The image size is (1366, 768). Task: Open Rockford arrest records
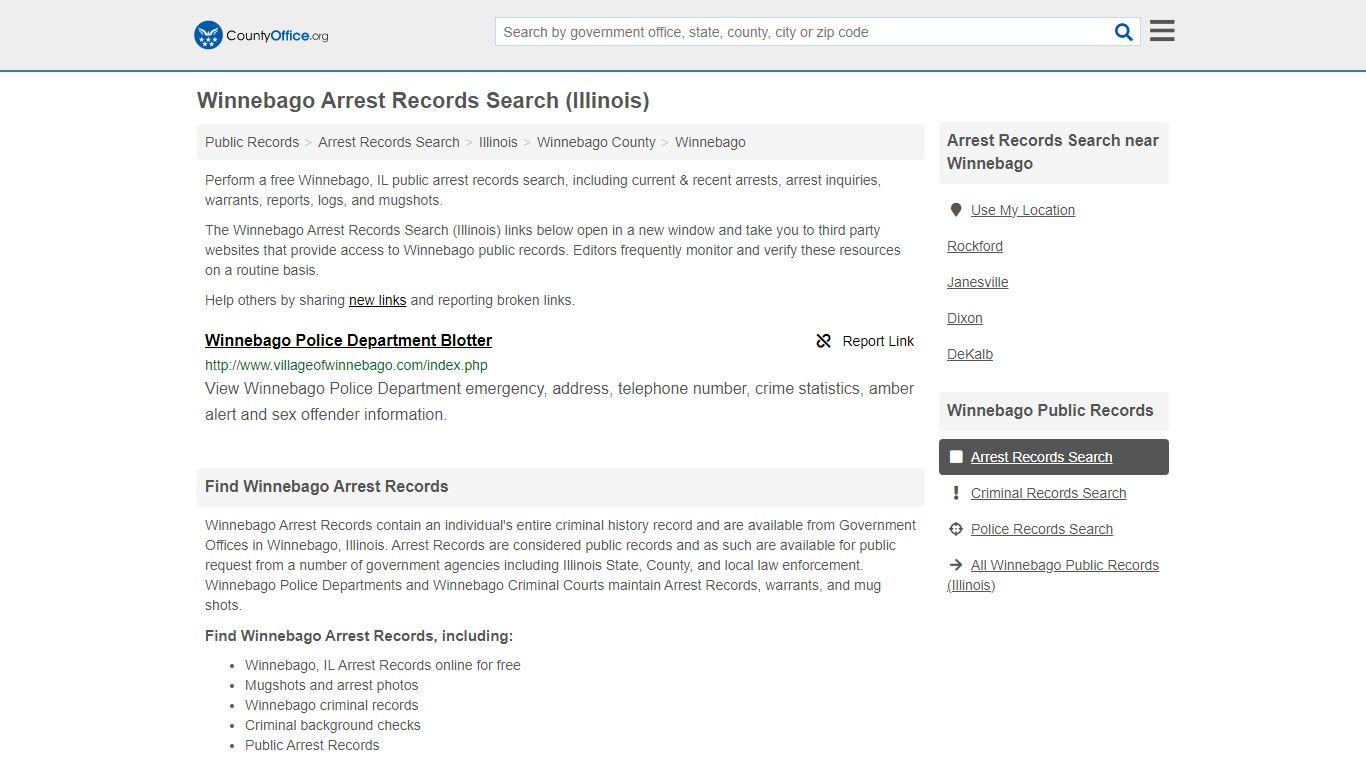coord(975,246)
